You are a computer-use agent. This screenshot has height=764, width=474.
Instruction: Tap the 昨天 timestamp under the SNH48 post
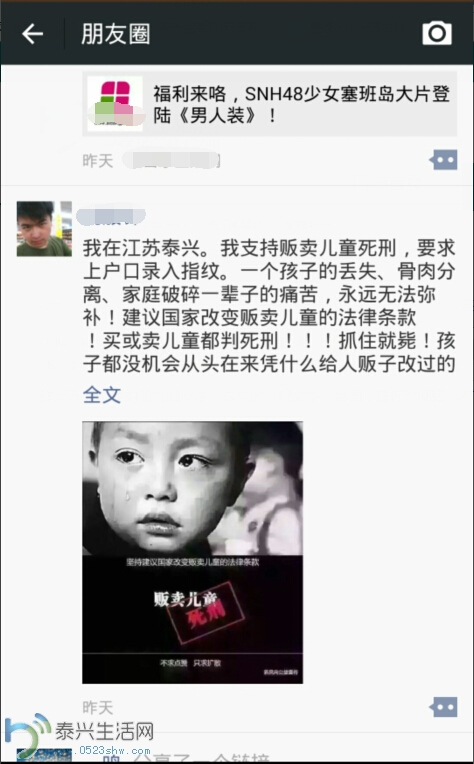[x=98, y=161]
